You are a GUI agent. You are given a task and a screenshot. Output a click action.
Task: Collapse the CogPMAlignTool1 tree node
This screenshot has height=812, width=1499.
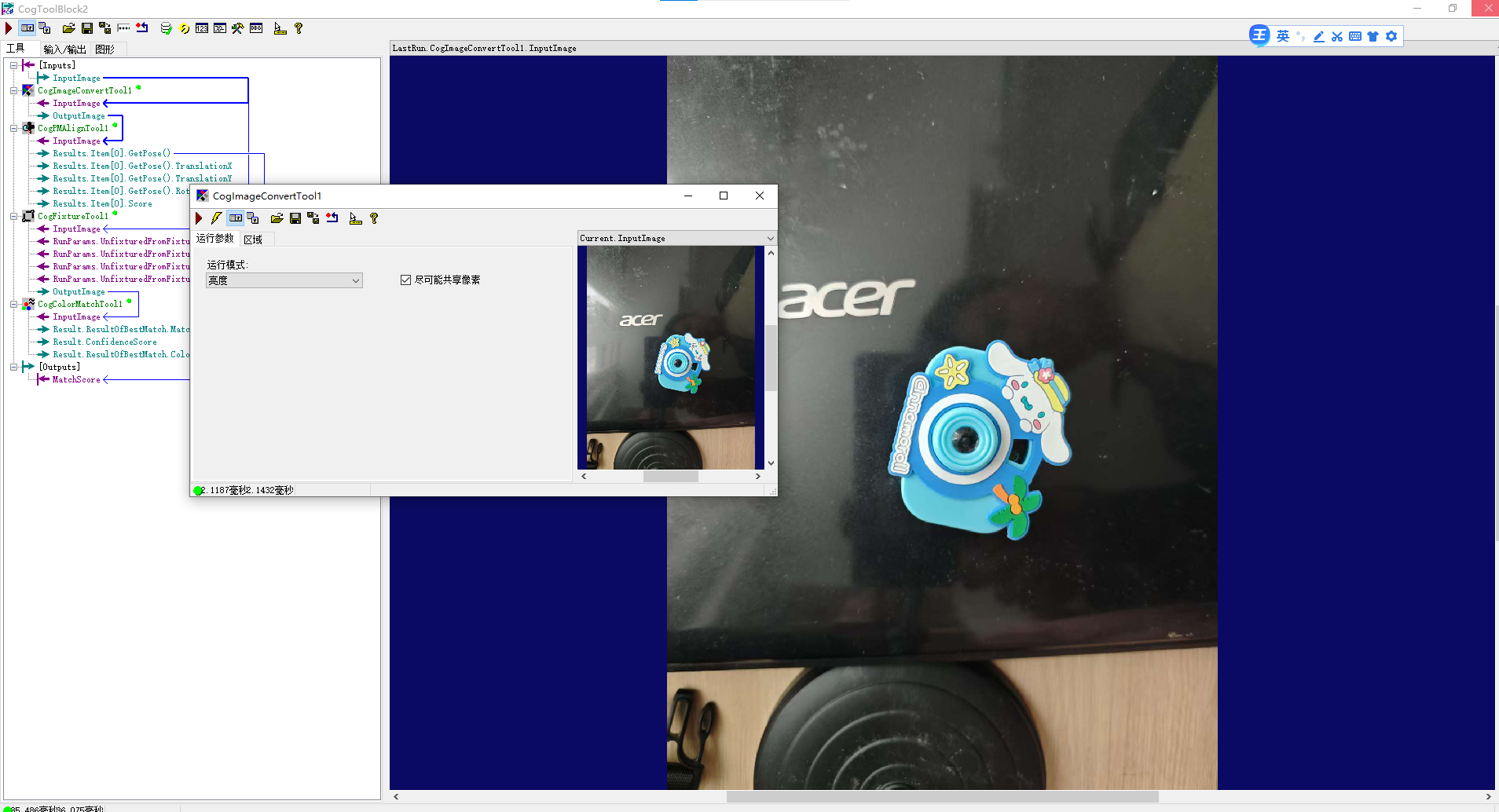pyautogui.click(x=13, y=128)
